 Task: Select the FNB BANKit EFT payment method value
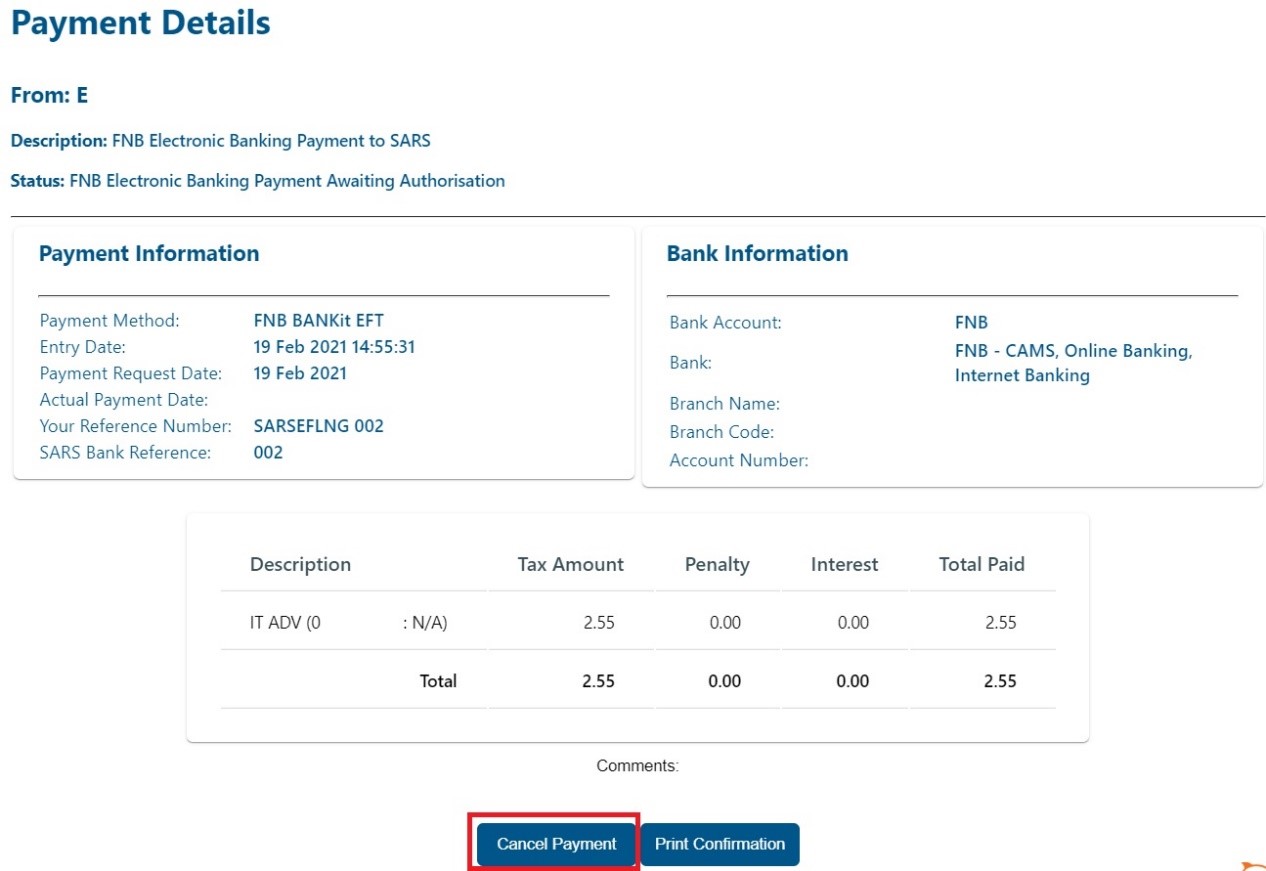(318, 321)
